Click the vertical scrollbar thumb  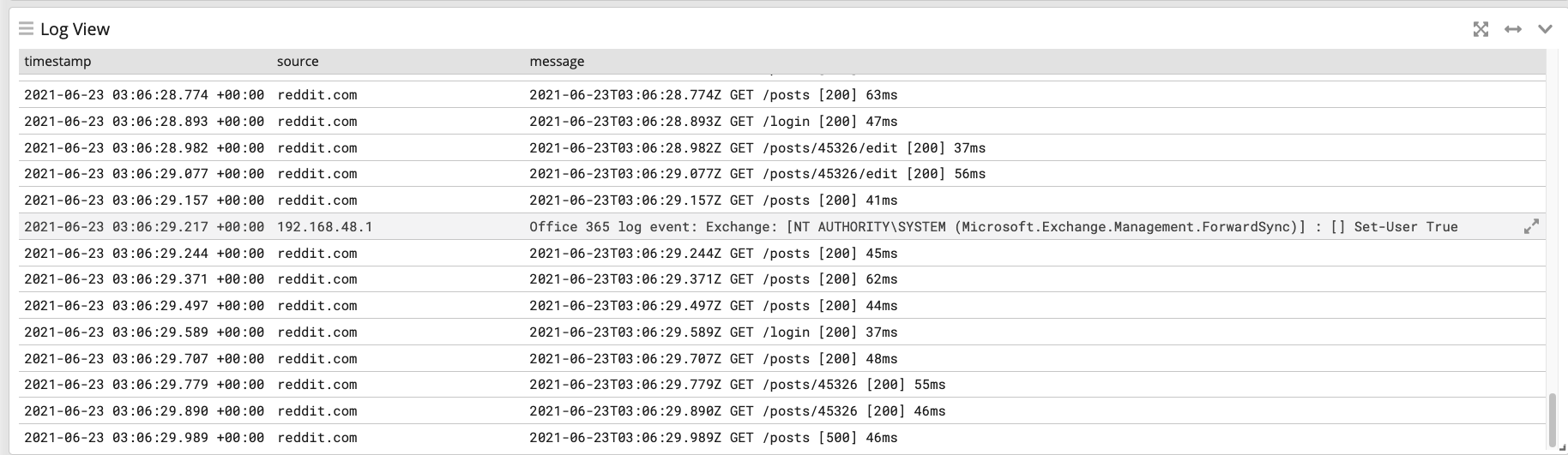click(x=1552, y=421)
